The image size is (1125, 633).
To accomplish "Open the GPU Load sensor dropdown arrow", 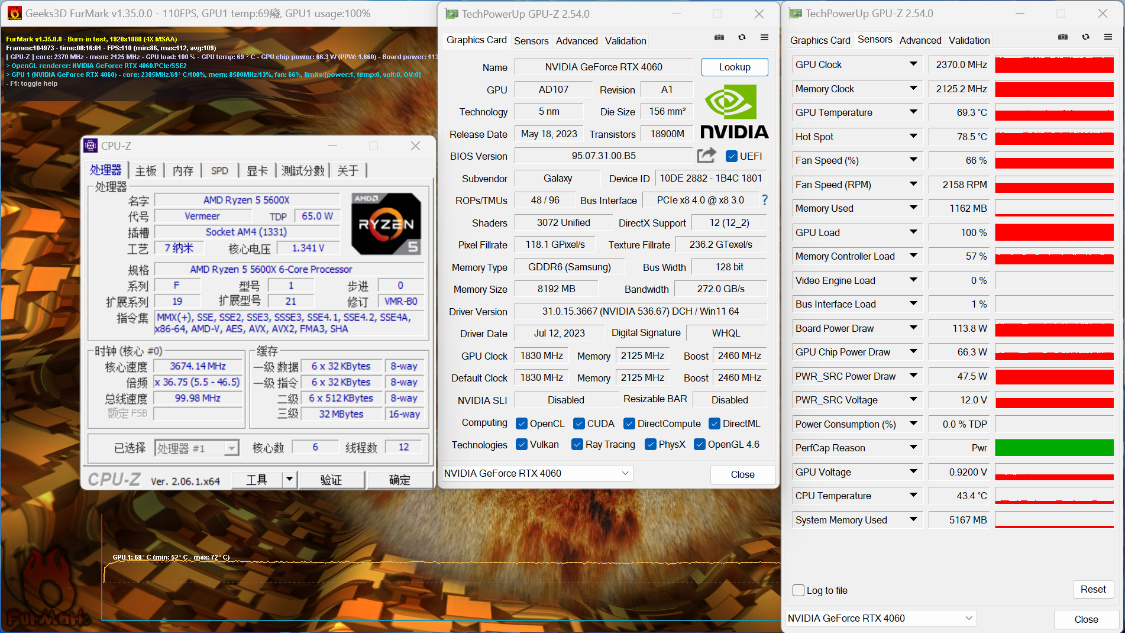I will point(913,232).
